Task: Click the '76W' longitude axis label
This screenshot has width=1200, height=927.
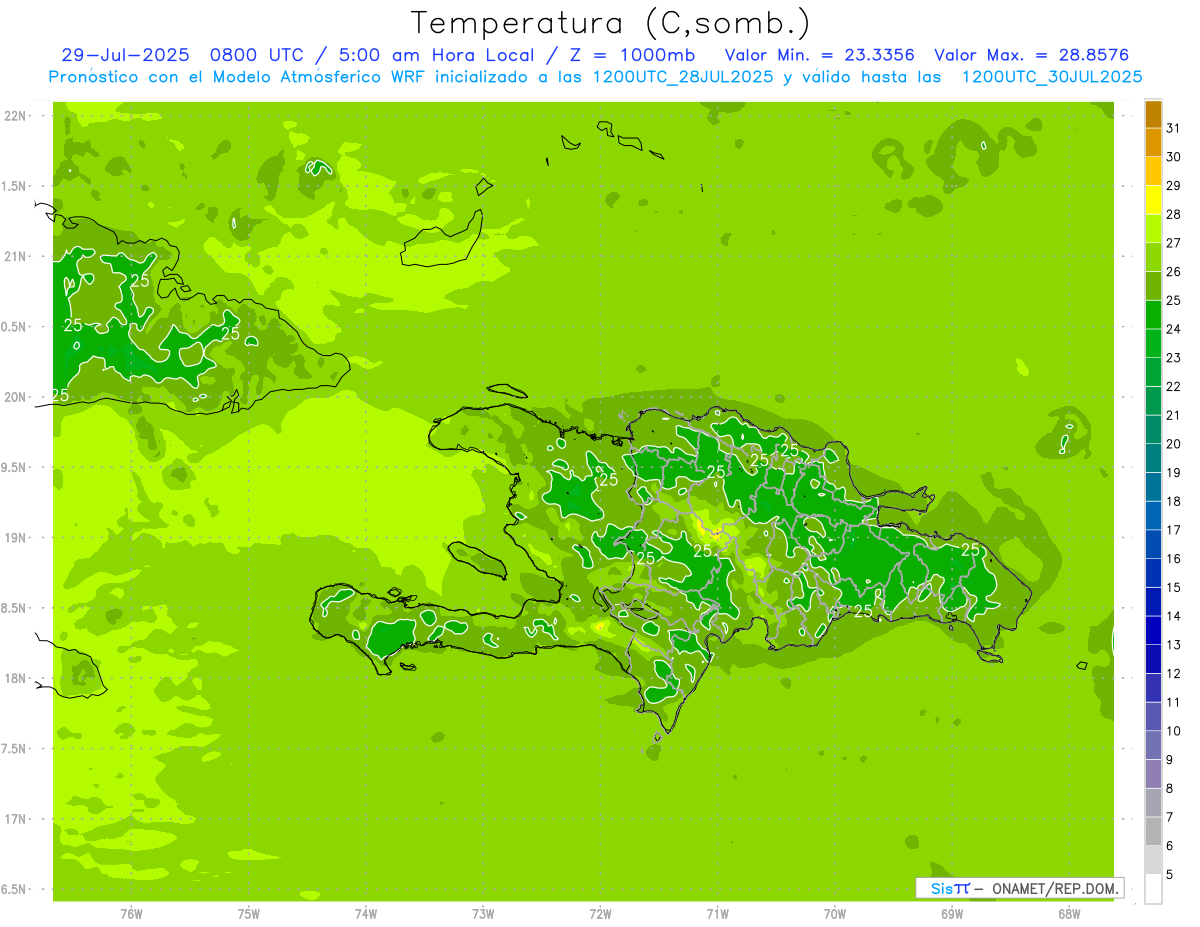Action: pos(131,914)
